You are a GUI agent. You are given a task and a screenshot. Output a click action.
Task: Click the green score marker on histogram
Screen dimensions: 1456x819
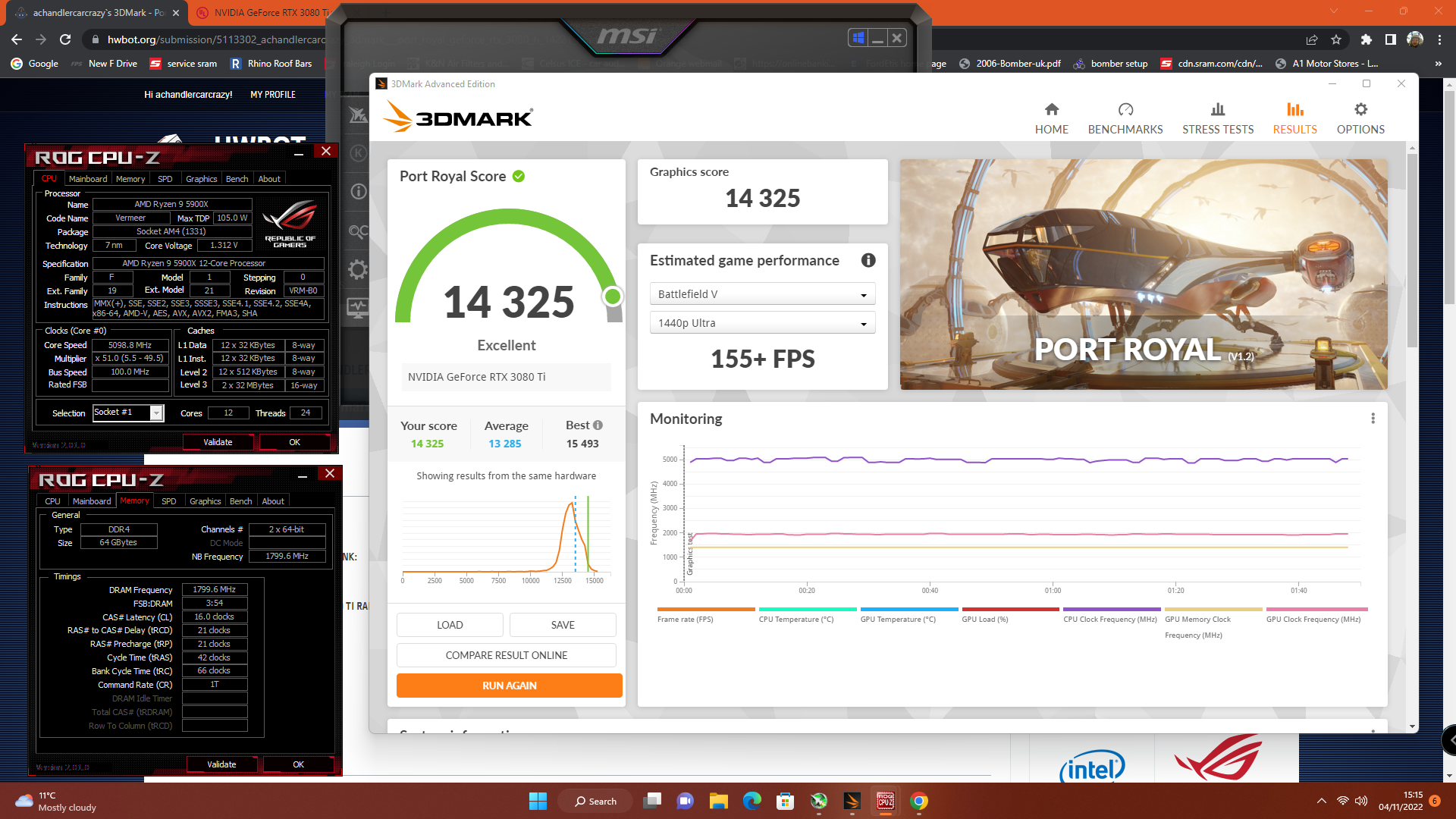pos(588,533)
